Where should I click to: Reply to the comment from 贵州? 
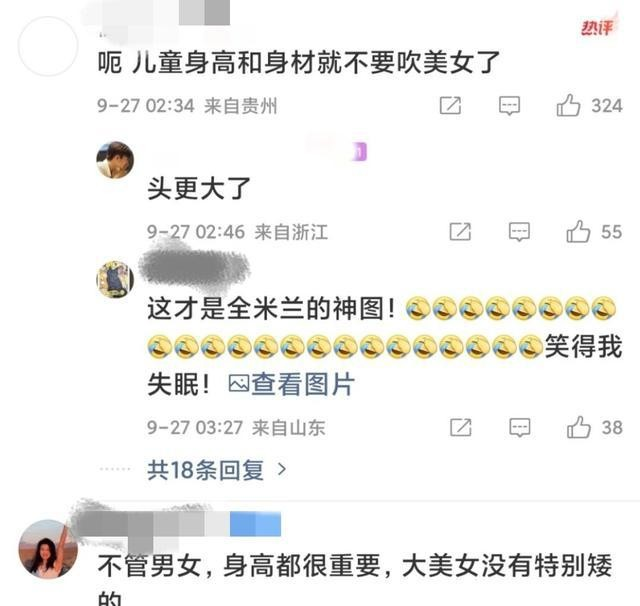point(509,106)
